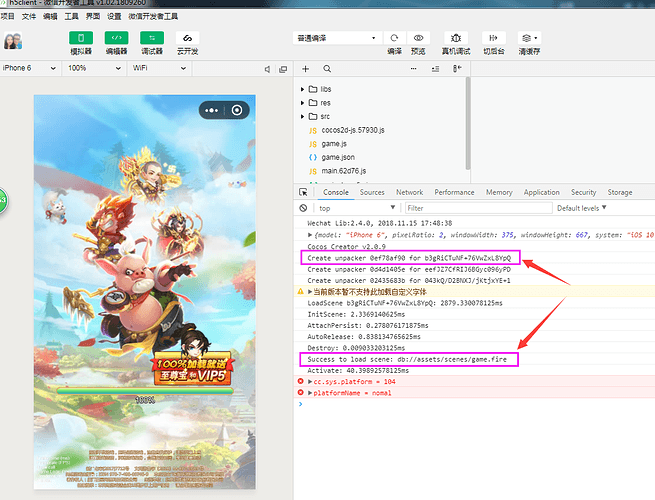Click the console Filter input
This screenshot has width=655, height=500.
coord(478,208)
